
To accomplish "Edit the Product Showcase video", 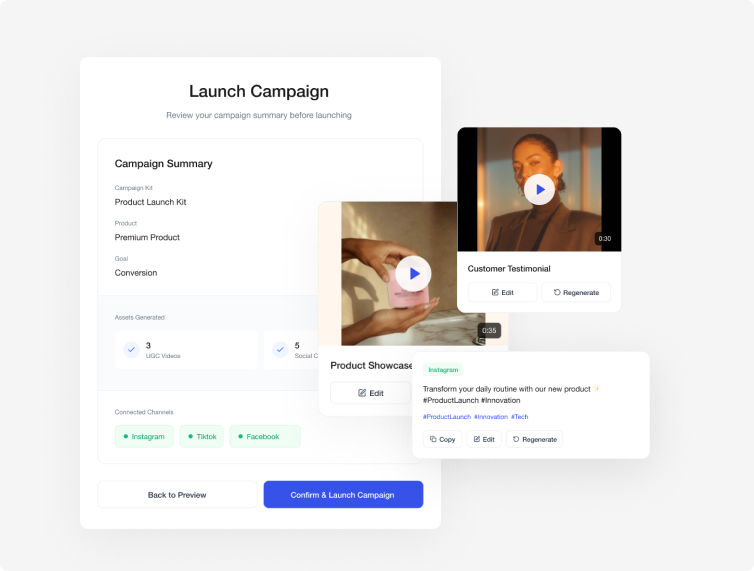I will pos(370,393).
